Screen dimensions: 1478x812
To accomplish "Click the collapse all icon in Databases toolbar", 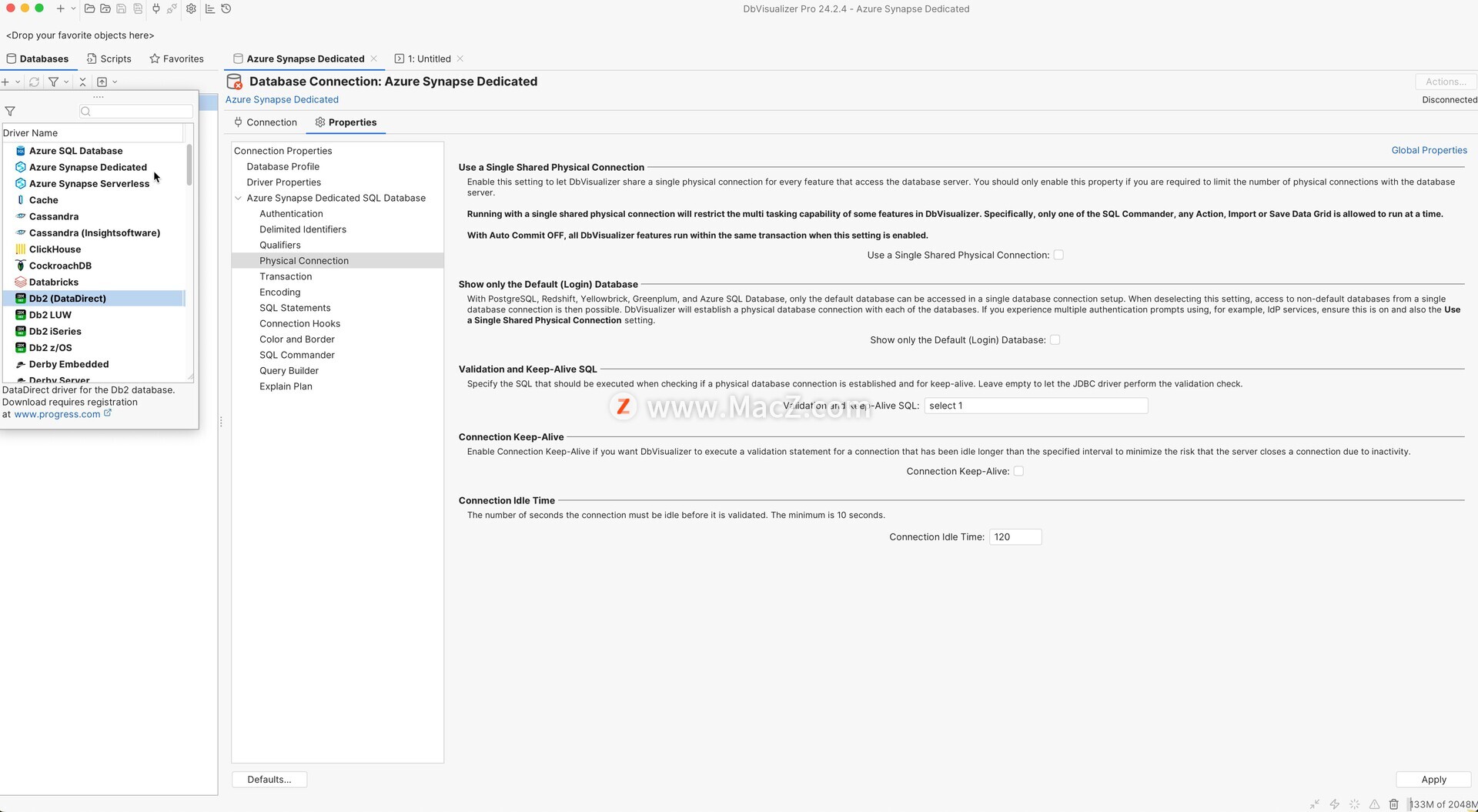I will pos(82,82).
